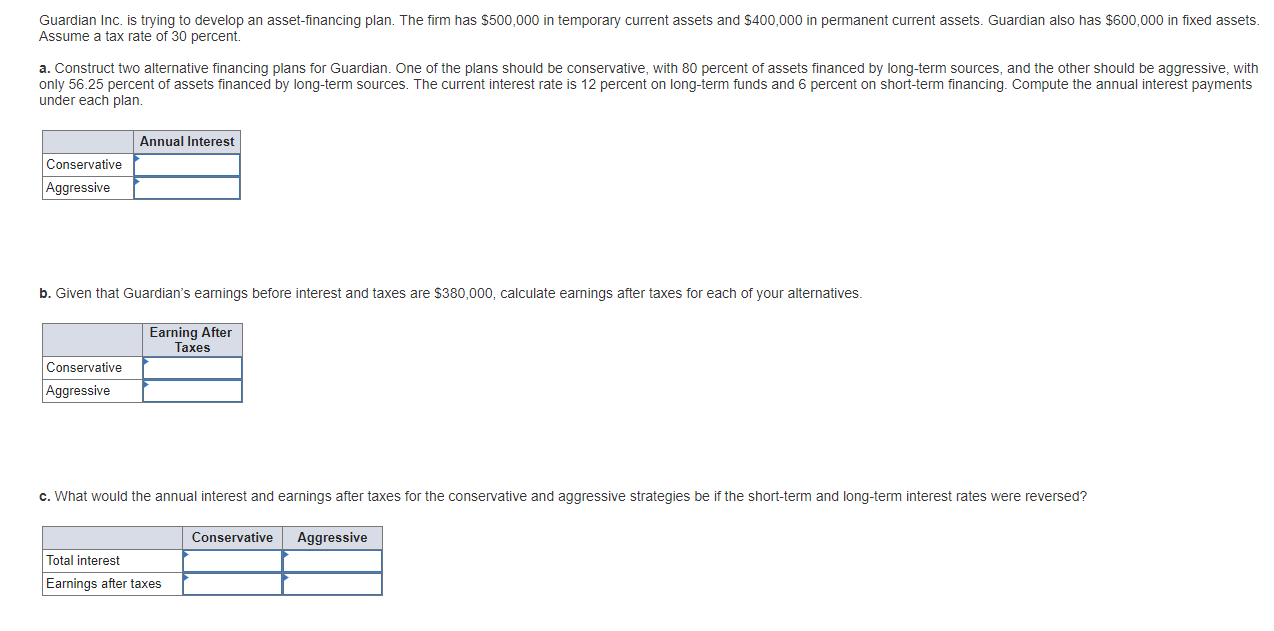Click the Earnings after taxes field under Conservative
The image size is (1274, 631).
point(233,583)
